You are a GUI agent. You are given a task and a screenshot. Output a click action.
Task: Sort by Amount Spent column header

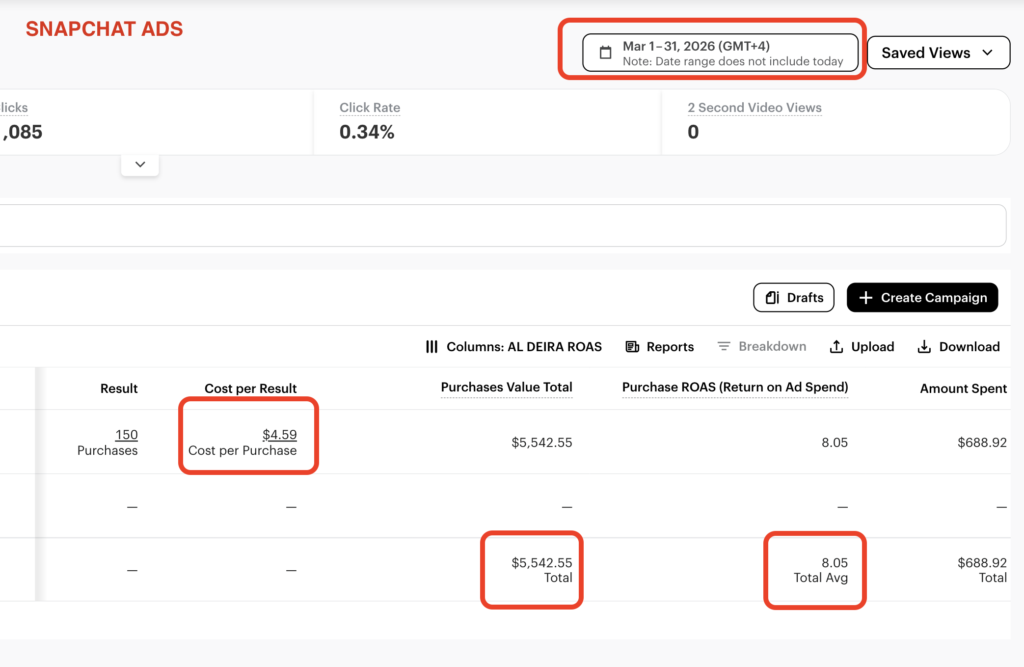(x=963, y=389)
